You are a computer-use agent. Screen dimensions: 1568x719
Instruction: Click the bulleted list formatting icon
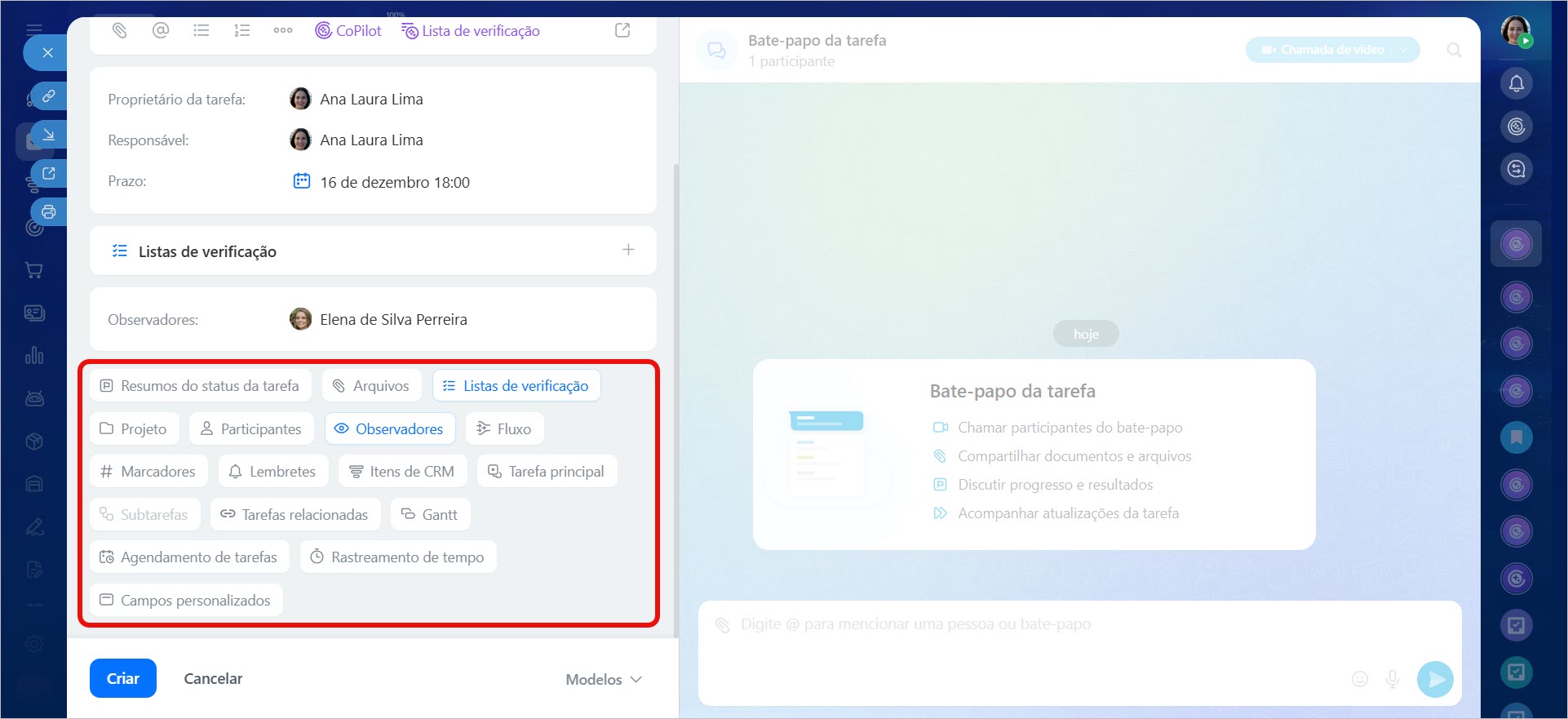pos(202,31)
